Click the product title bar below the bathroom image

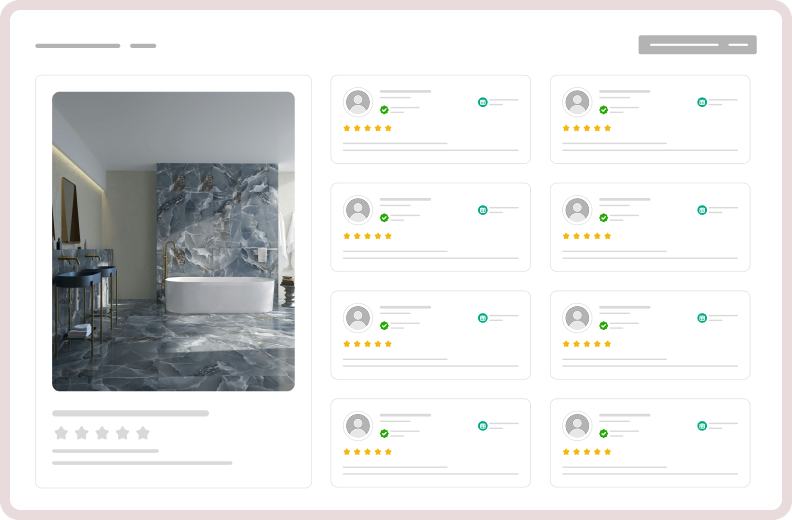[x=130, y=413]
